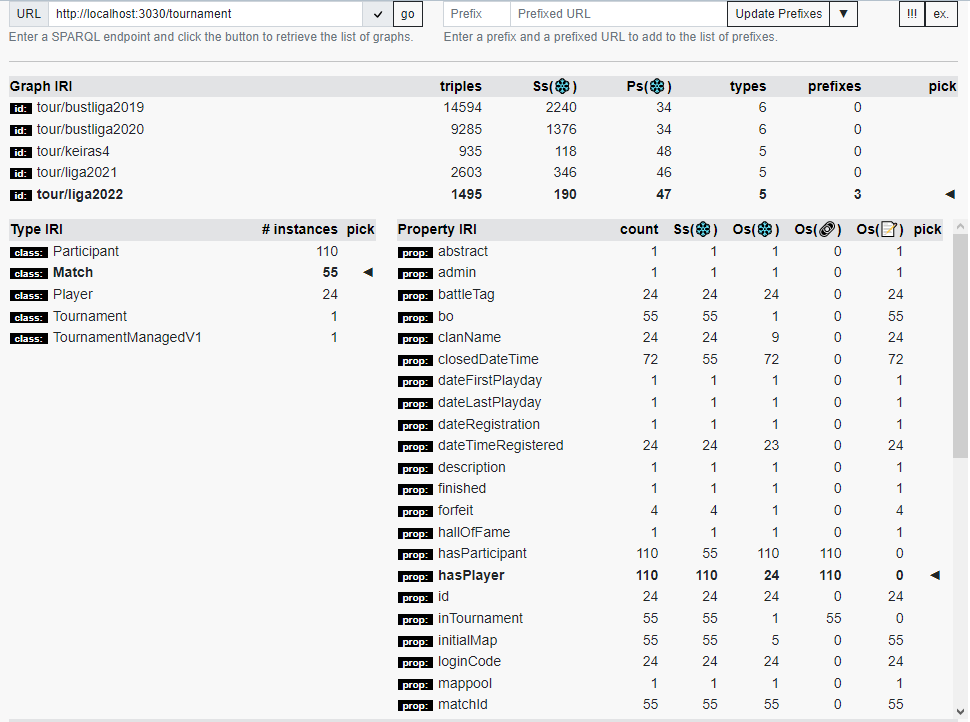Select the Tournament class

coord(90,316)
